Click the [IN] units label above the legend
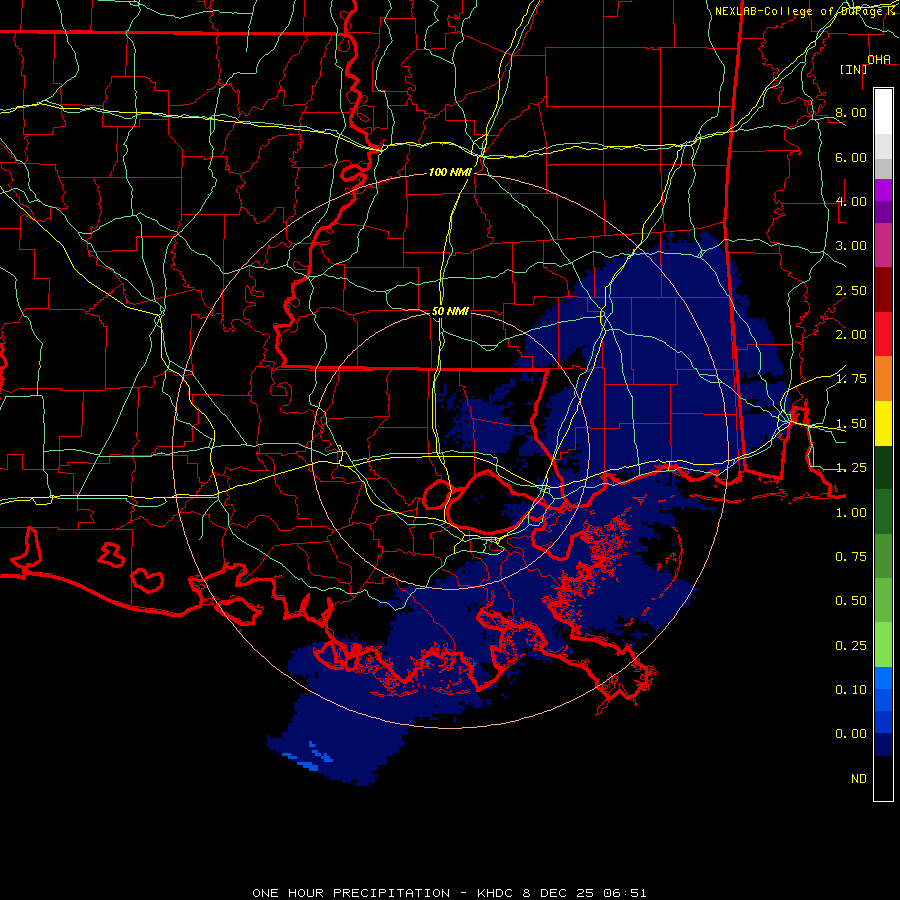The image size is (900, 900). click(x=854, y=70)
